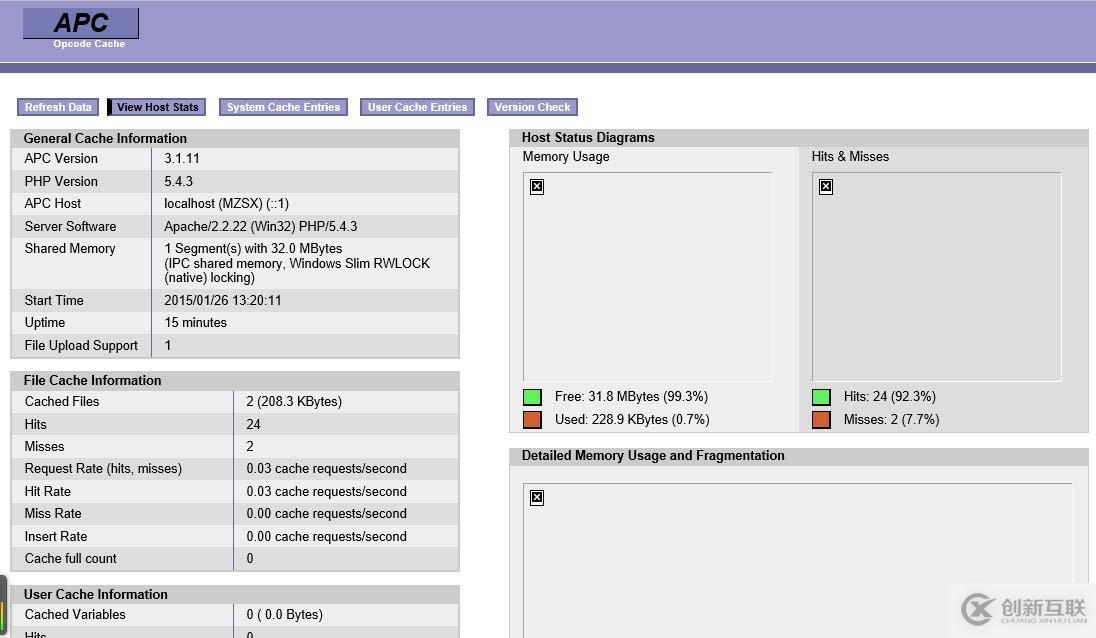This screenshot has height=638, width=1096.
Task: Click the APC Host value localhost (MZSX)
Action: pyautogui.click(x=226, y=203)
